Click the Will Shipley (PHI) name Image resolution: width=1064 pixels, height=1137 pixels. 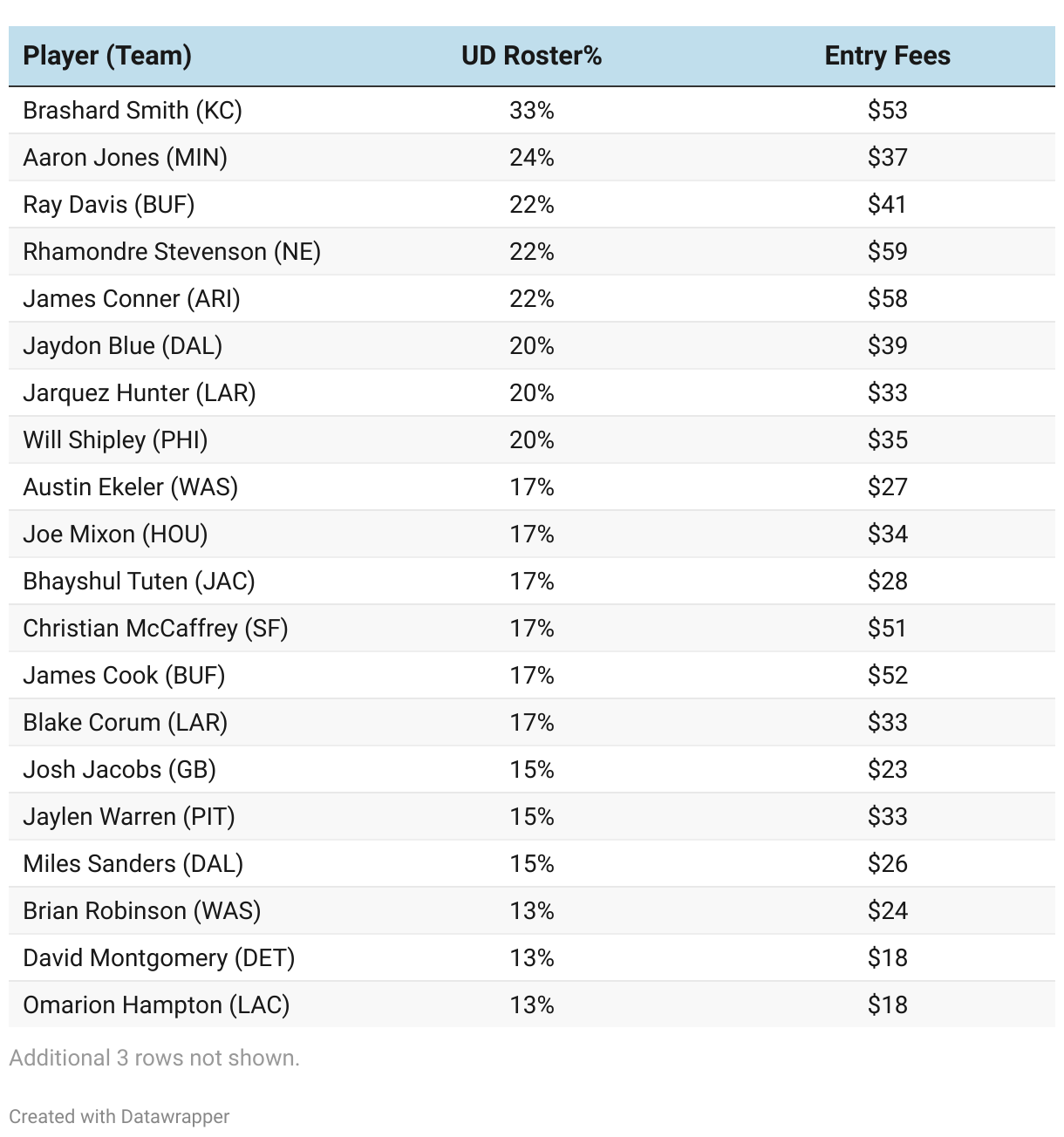[x=116, y=439]
